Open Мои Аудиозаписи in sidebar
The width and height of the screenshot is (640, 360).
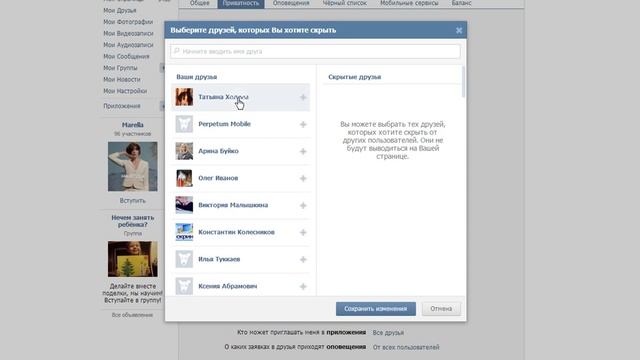pyautogui.click(x=128, y=45)
